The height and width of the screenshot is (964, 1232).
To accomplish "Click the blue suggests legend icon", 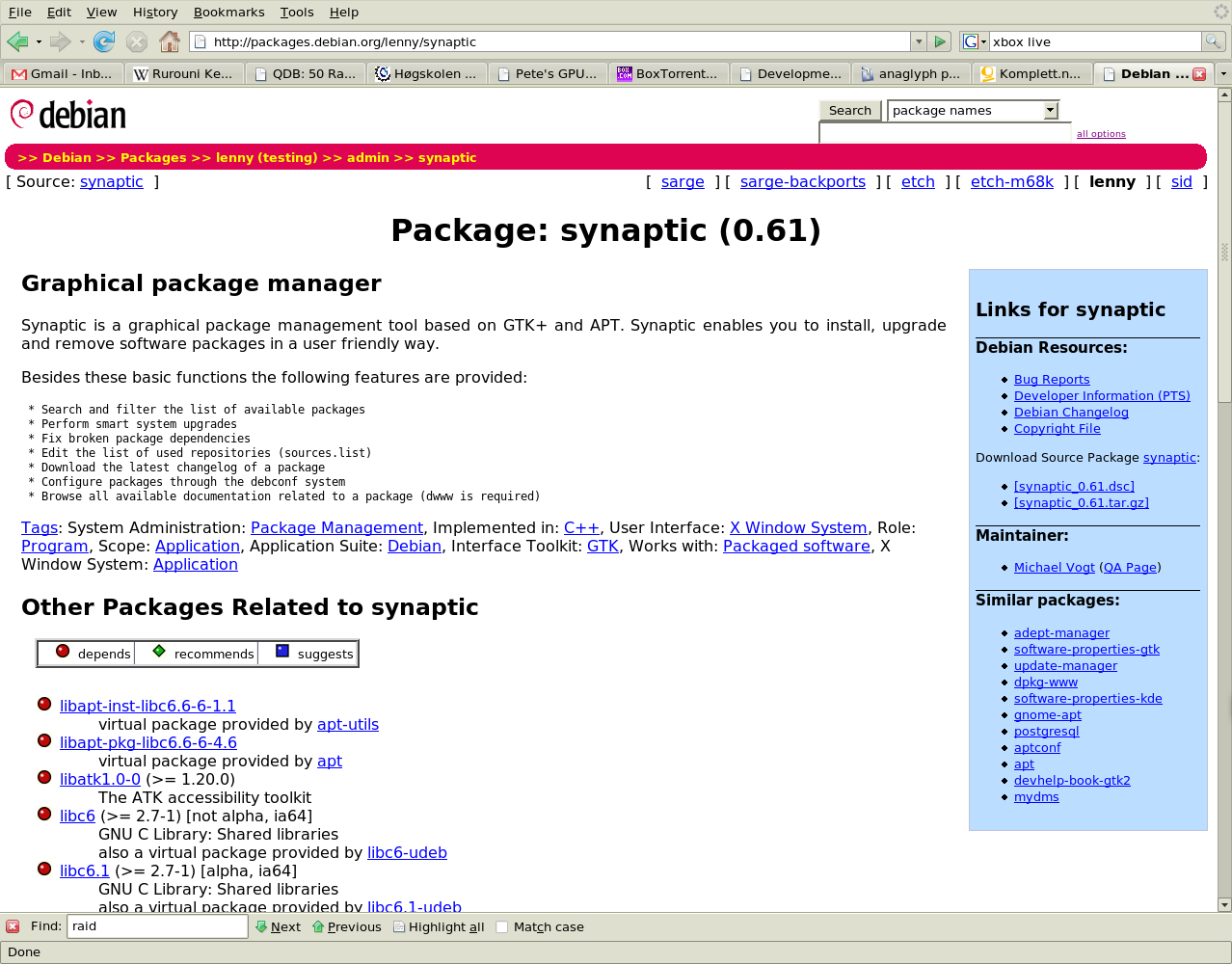I will click(x=282, y=651).
